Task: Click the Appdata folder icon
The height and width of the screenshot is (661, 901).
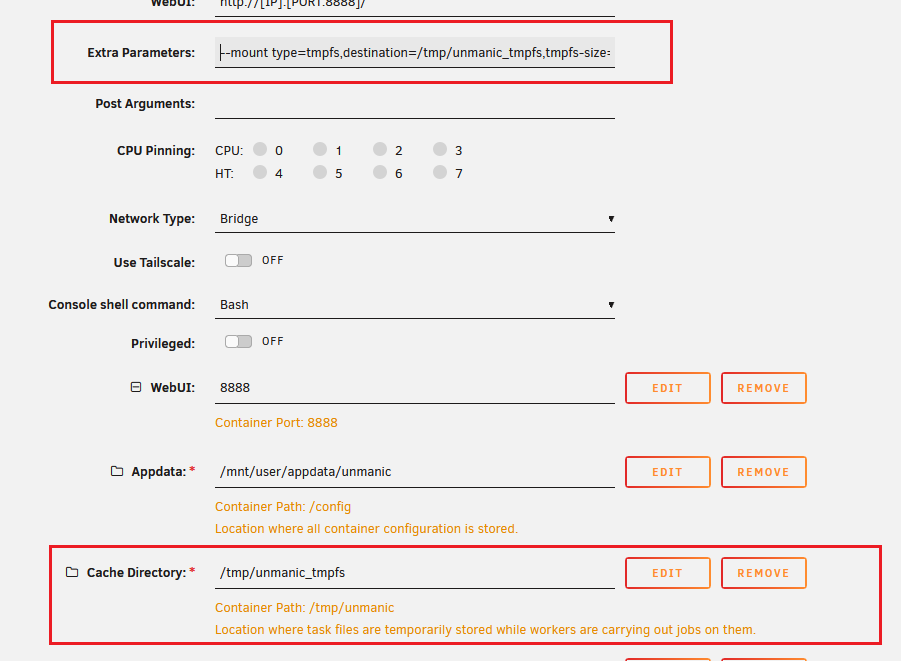Action: 116,471
